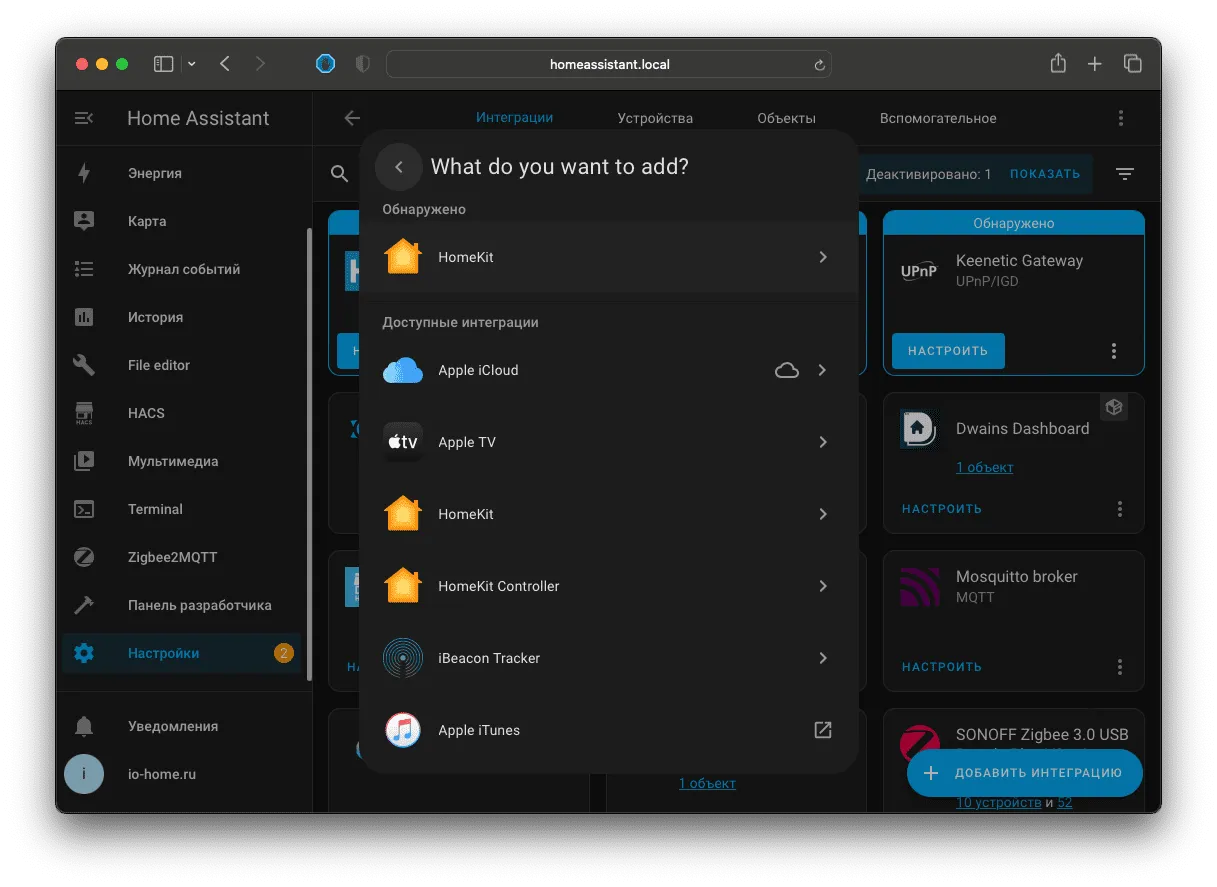Open the filter icon next to ПОКАЗАТЬ

pyautogui.click(x=1125, y=174)
